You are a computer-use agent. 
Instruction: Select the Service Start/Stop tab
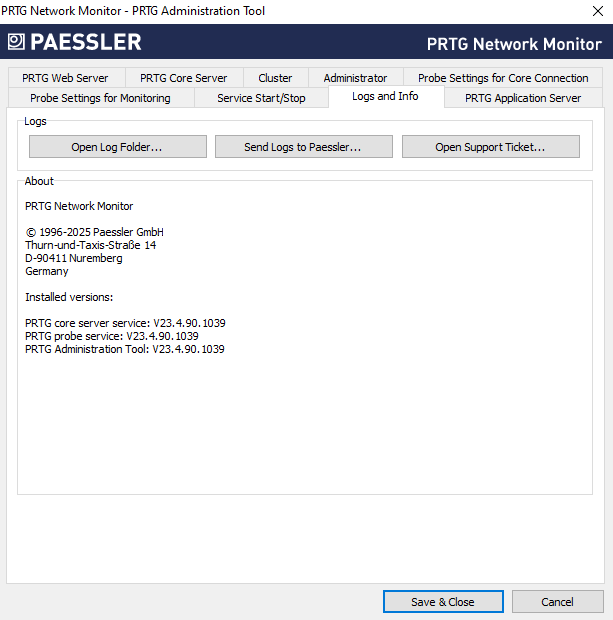pyautogui.click(x=261, y=98)
